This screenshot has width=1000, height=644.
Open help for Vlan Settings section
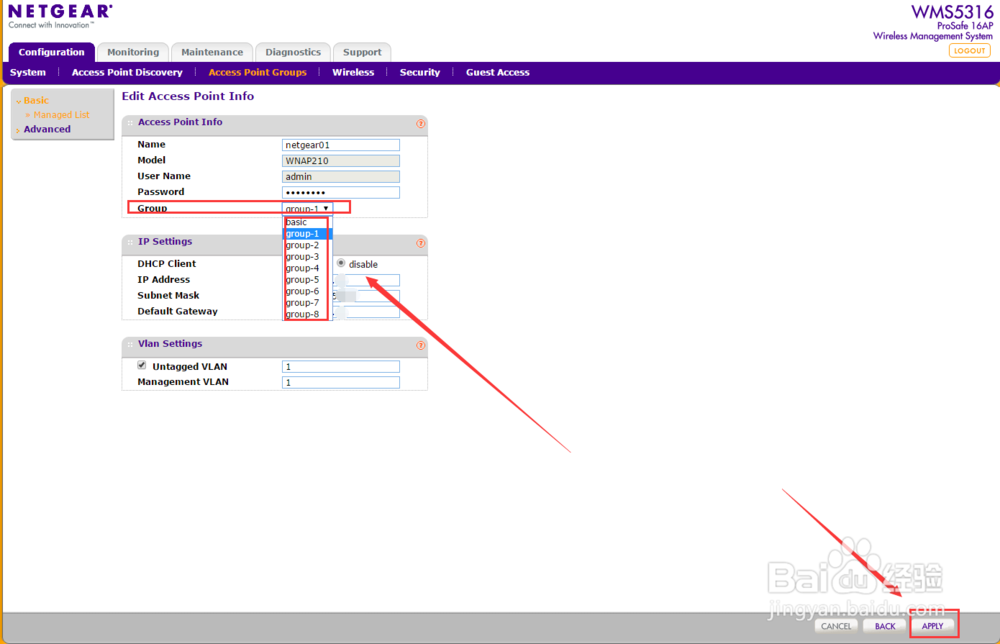[x=420, y=345]
